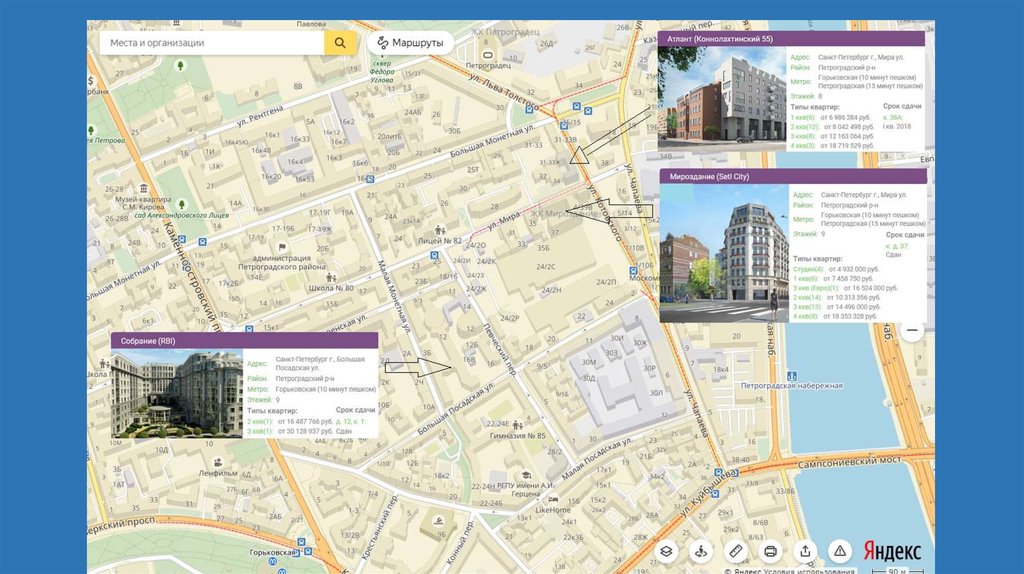Click the Собрание (RBI) complex photo
Image resolution: width=1024 pixels, height=574 pixels.
point(176,394)
